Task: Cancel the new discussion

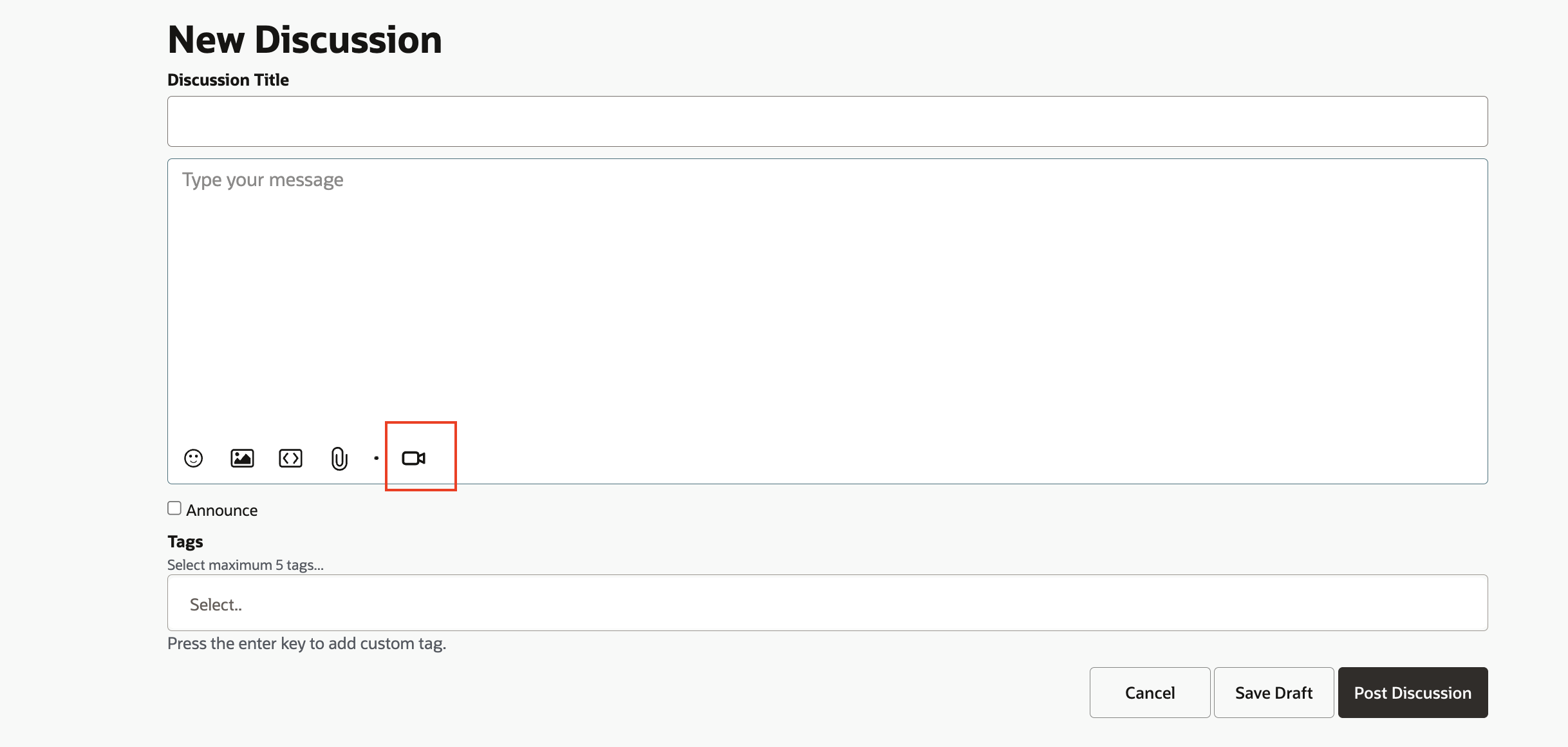Action: (1150, 692)
